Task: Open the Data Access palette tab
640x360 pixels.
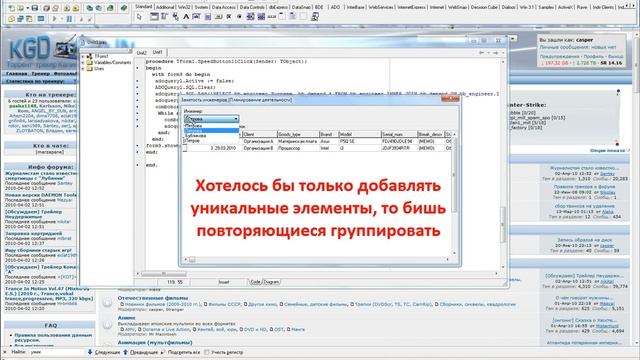Action: coord(224,7)
